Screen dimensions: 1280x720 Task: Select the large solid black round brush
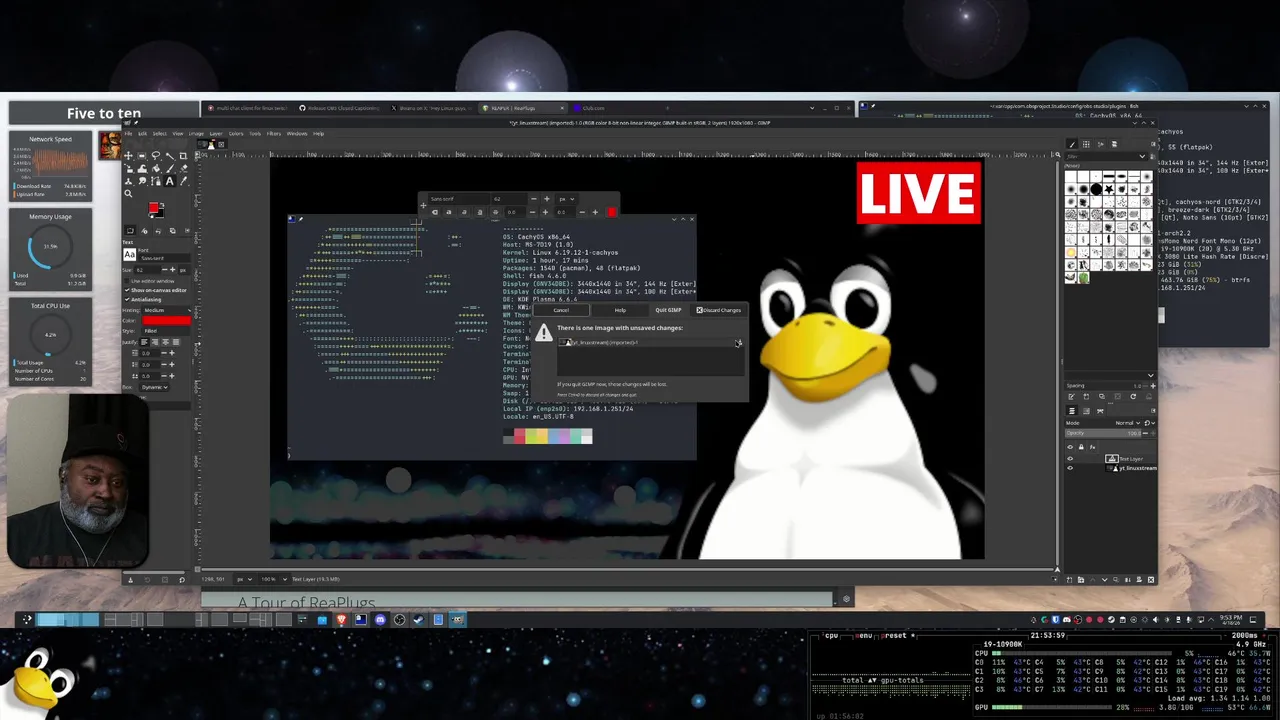pyautogui.click(x=1096, y=189)
